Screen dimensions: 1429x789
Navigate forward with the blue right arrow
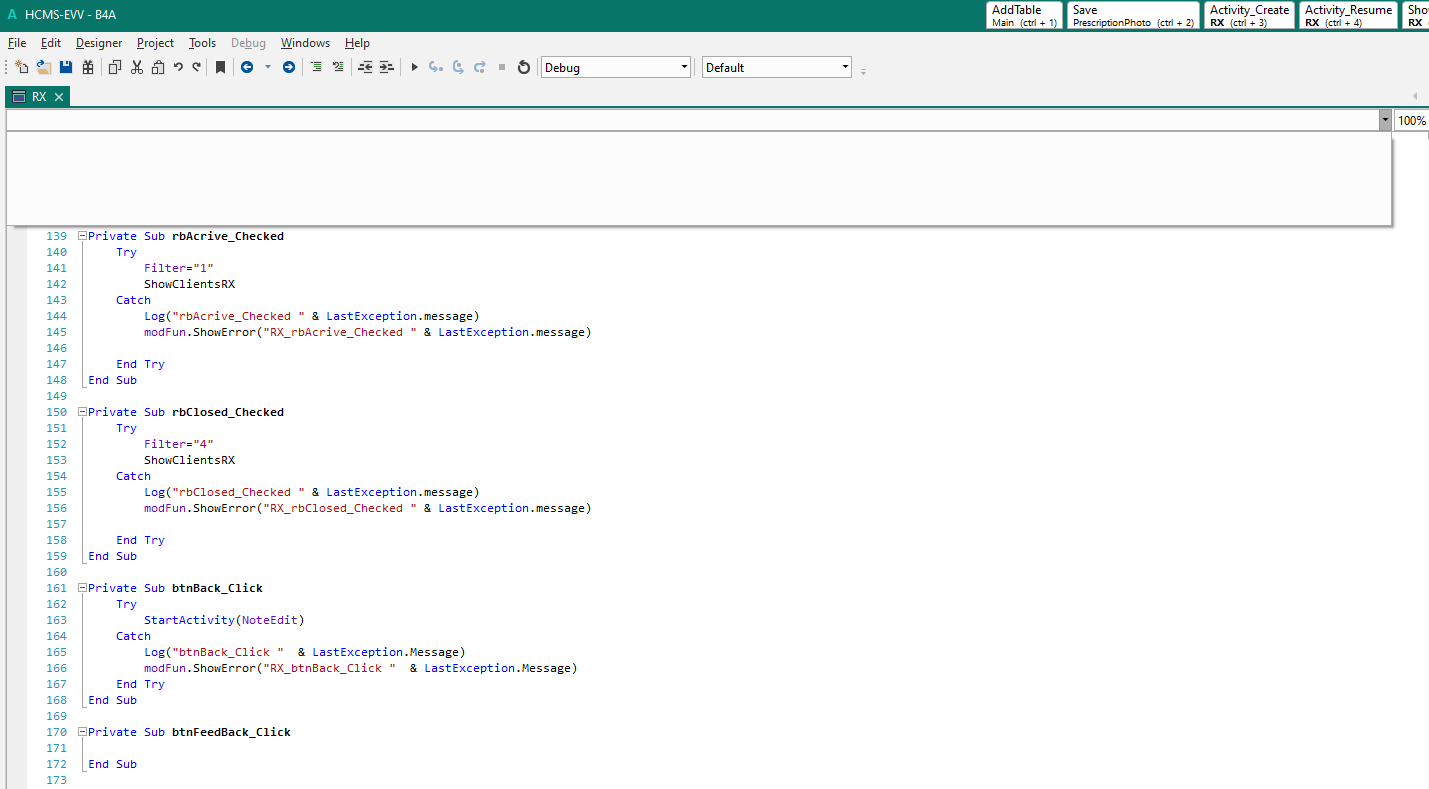[289, 67]
